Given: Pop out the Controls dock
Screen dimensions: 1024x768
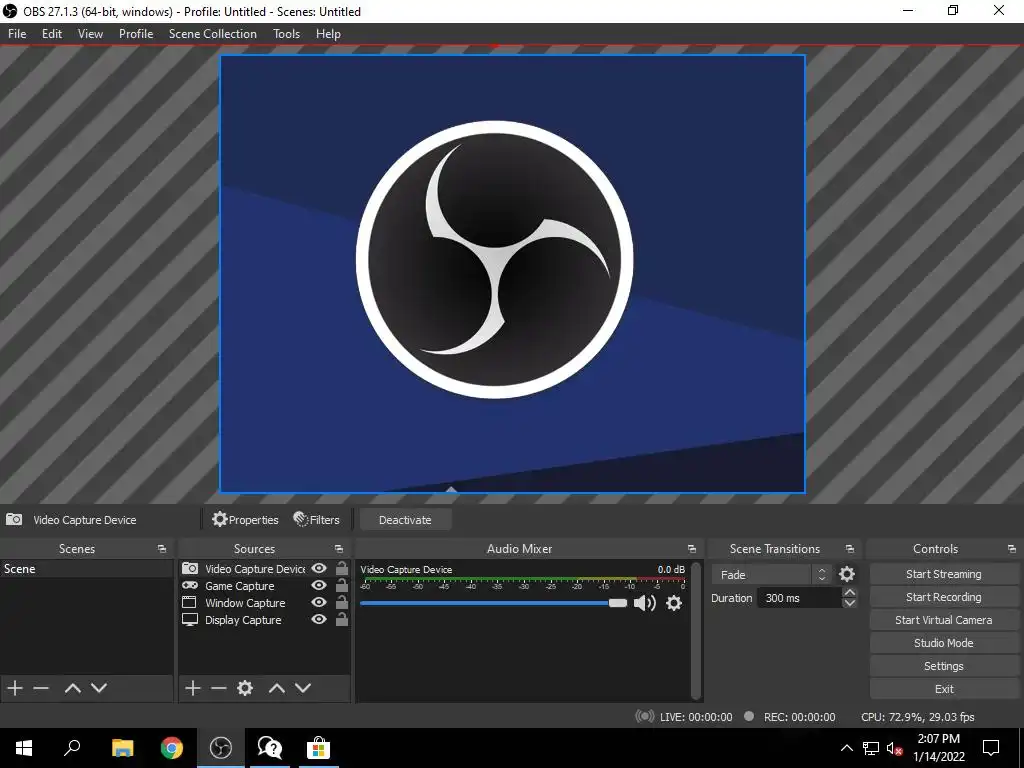Looking at the screenshot, I should [x=1012, y=549].
